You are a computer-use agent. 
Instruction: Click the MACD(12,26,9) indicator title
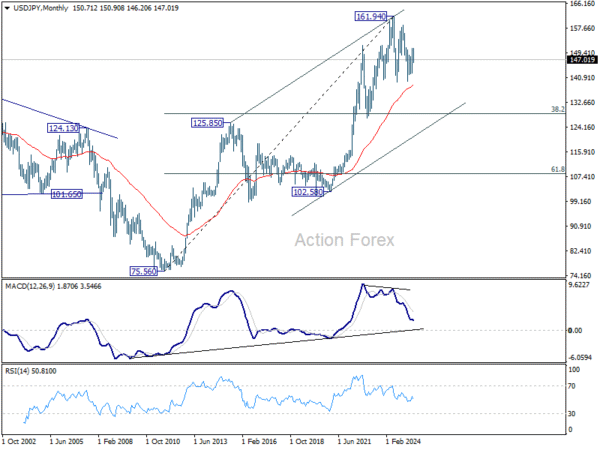30,286
